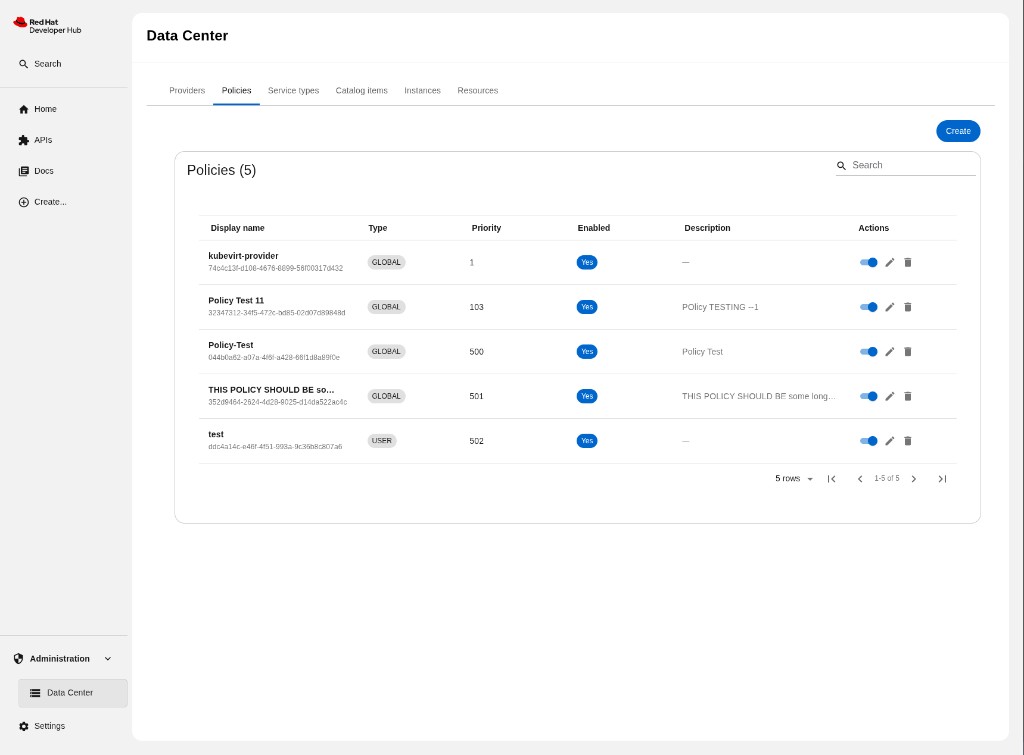This screenshot has width=1024, height=755.
Task: Expand the Administration section chevron
Action: point(108,659)
